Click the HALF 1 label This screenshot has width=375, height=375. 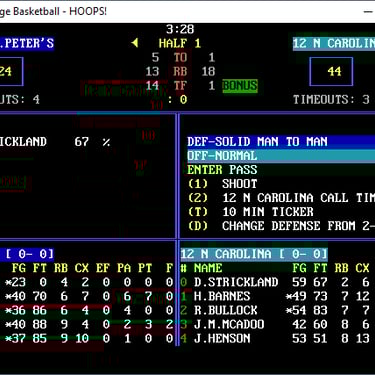[x=180, y=43]
